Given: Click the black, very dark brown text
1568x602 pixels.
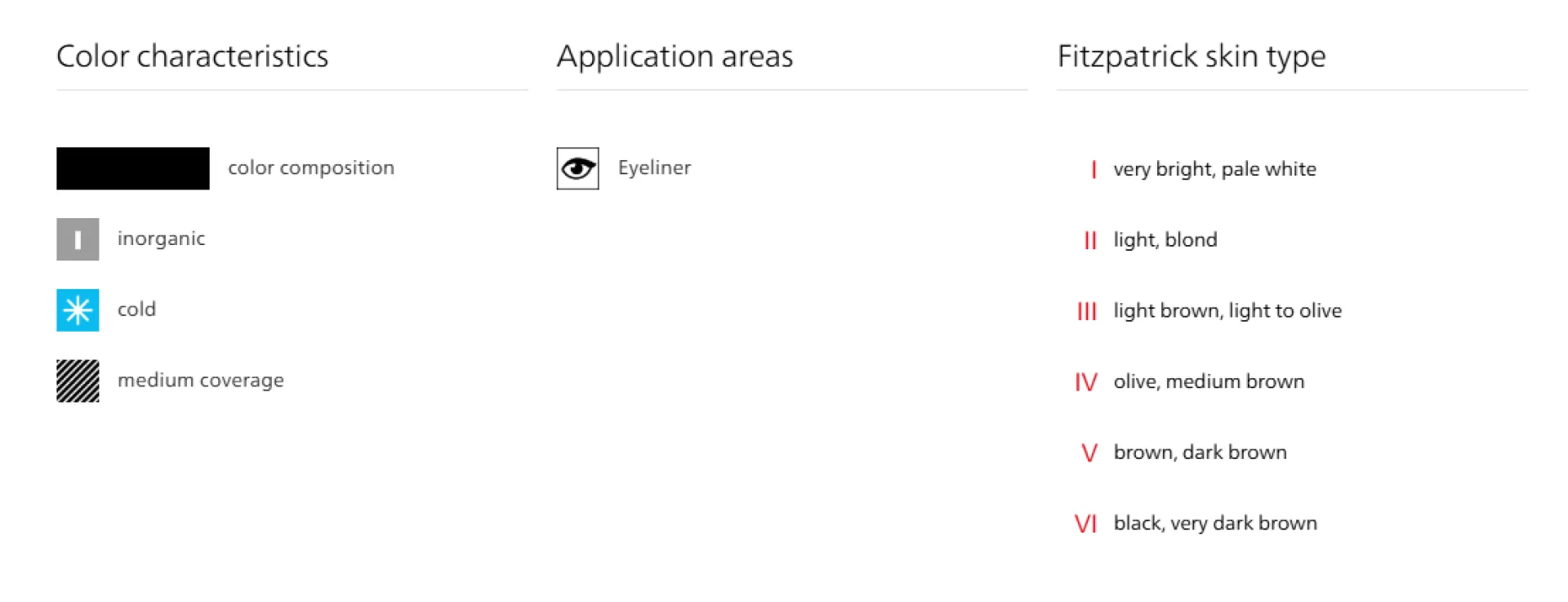Looking at the screenshot, I should 1215,524.
